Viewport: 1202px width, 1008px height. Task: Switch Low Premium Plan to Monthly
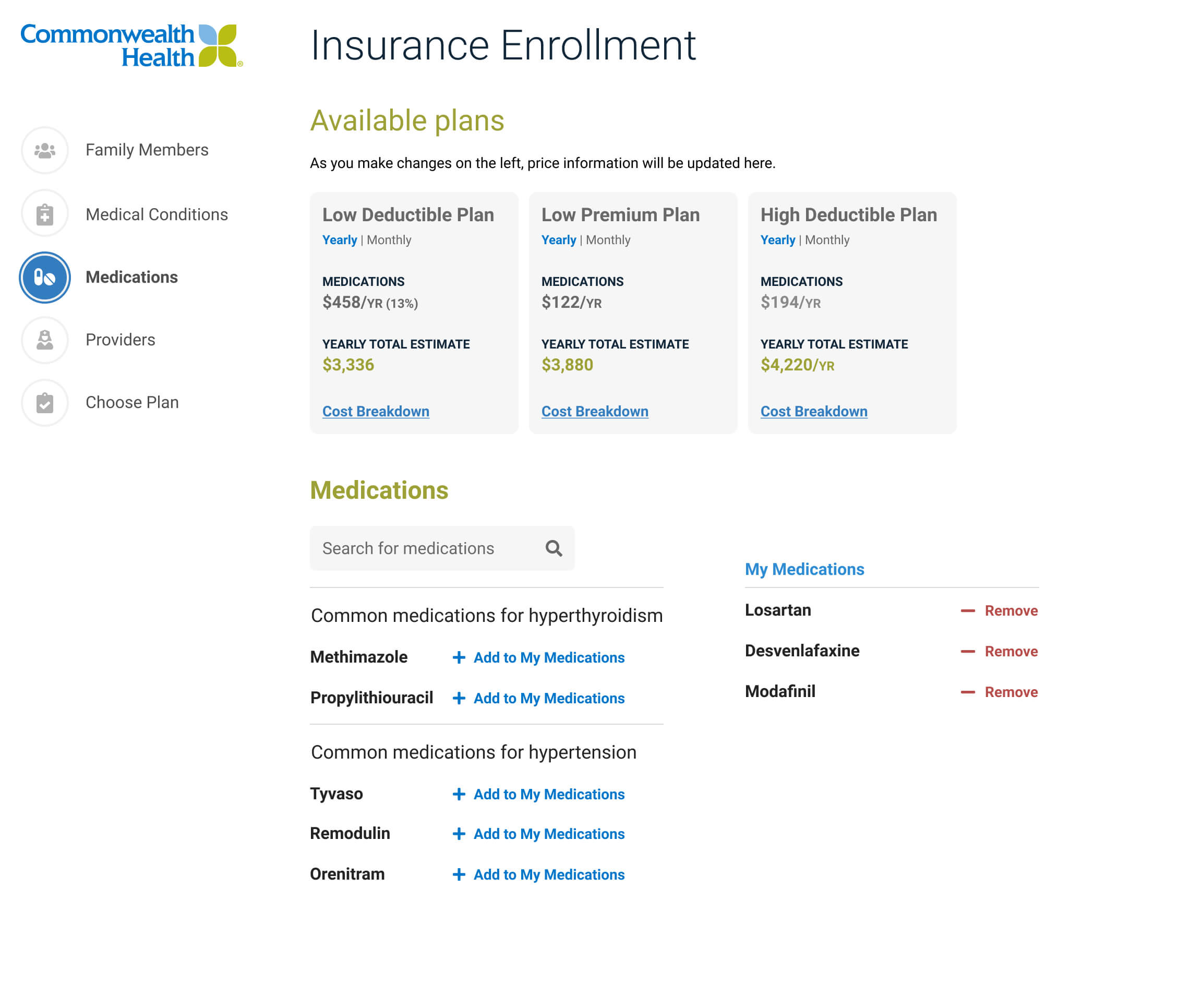tap(608, 240)
